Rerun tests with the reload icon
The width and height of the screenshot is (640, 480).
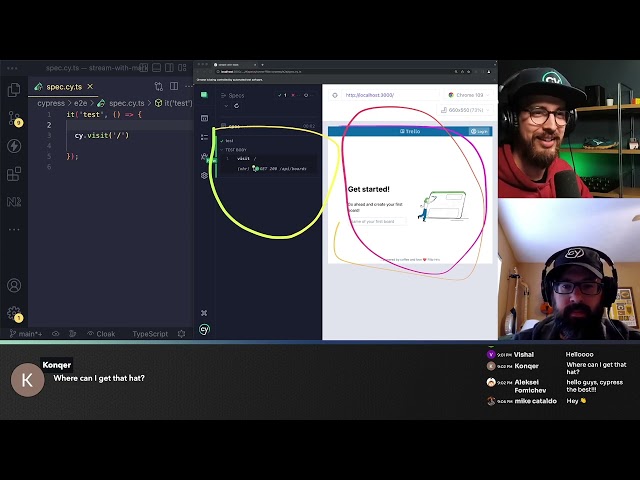coord(236,106)
